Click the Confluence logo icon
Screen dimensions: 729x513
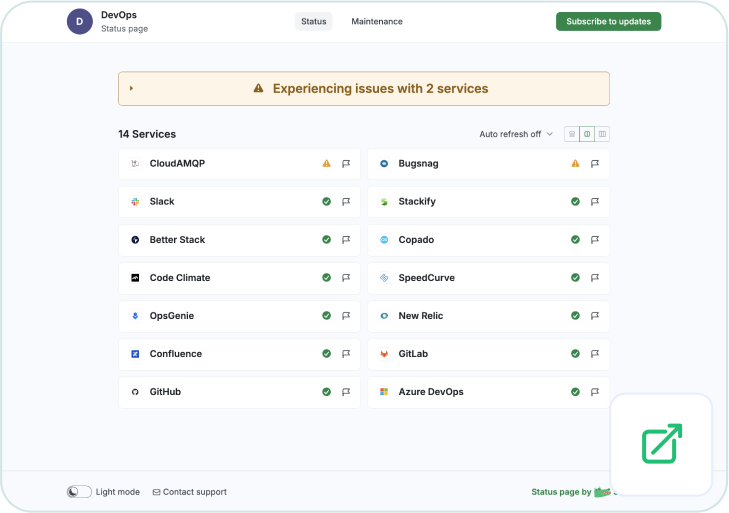point(135,354)
